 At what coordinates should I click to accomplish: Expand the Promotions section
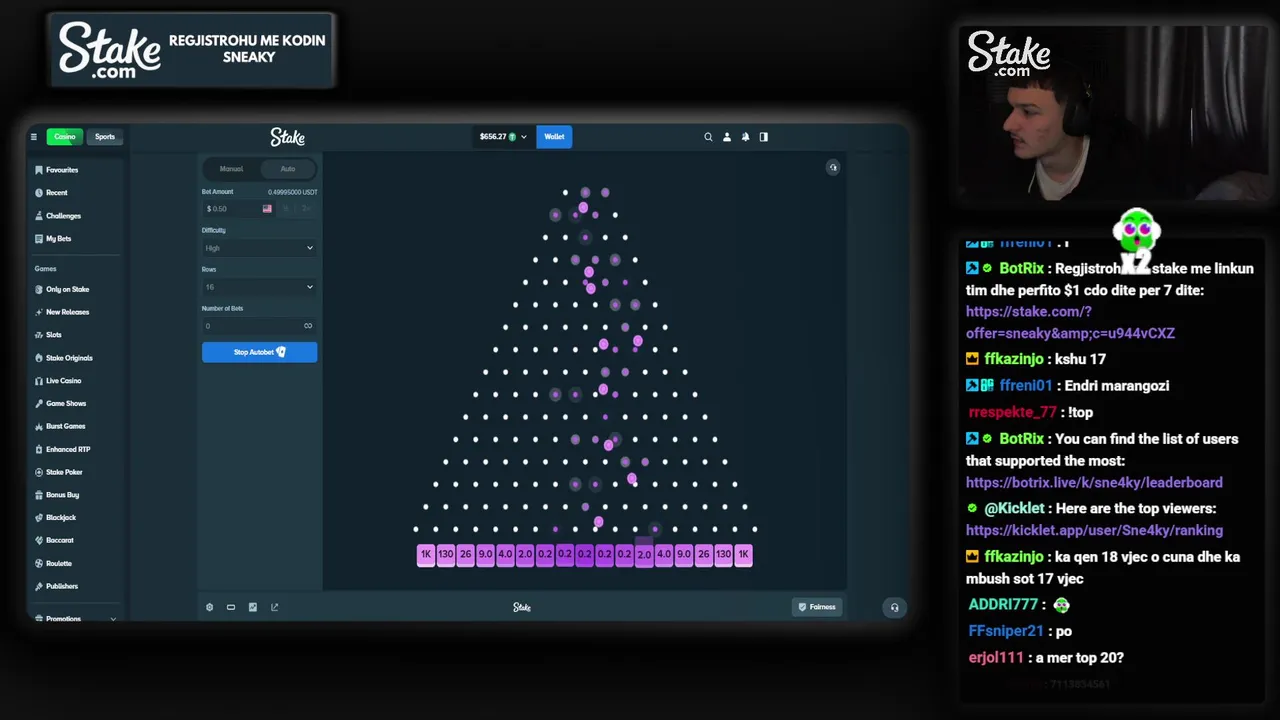pos(75,619)
